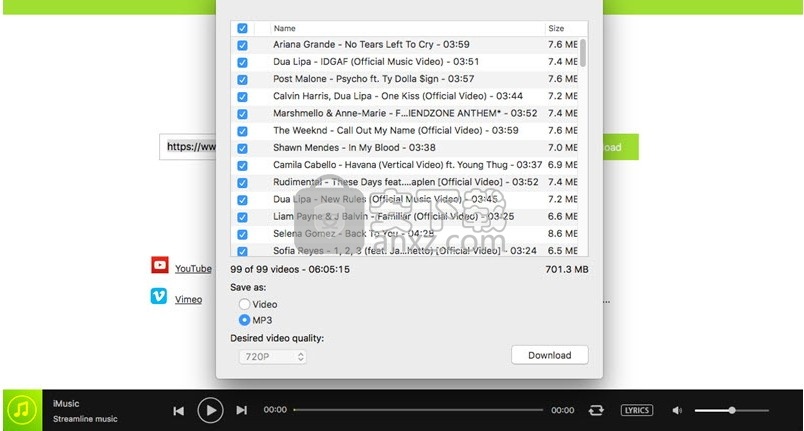Uncheck Calvin Harris One Kiss checkbox
The image size is (804, 431).
242,97
